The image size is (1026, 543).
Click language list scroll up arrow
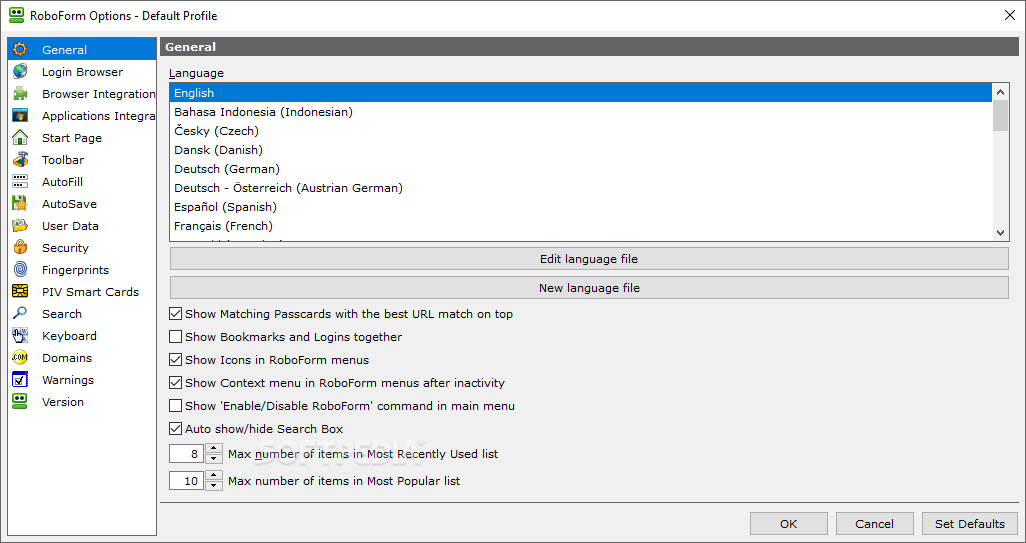pos(1000,92)
